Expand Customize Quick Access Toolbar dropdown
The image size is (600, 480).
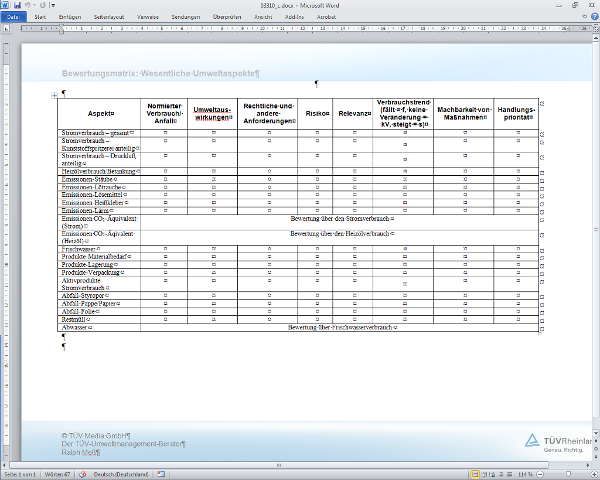(54, 6)
